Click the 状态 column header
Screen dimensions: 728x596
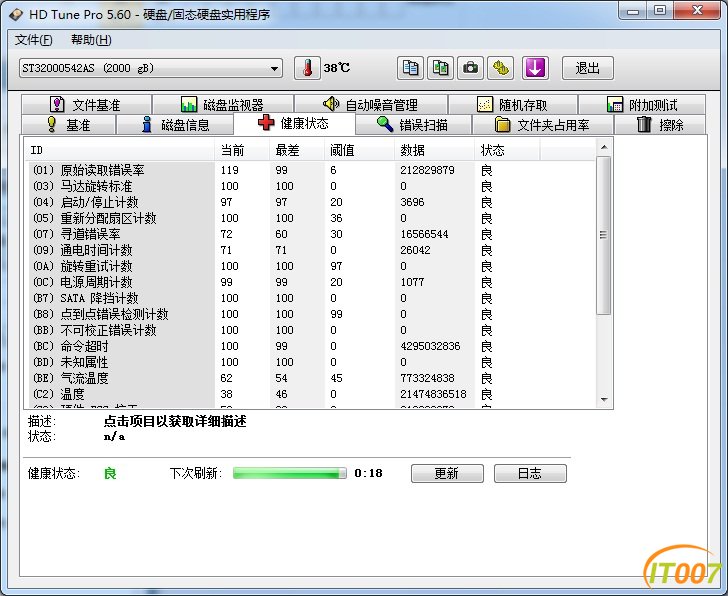tap(507, 150)
